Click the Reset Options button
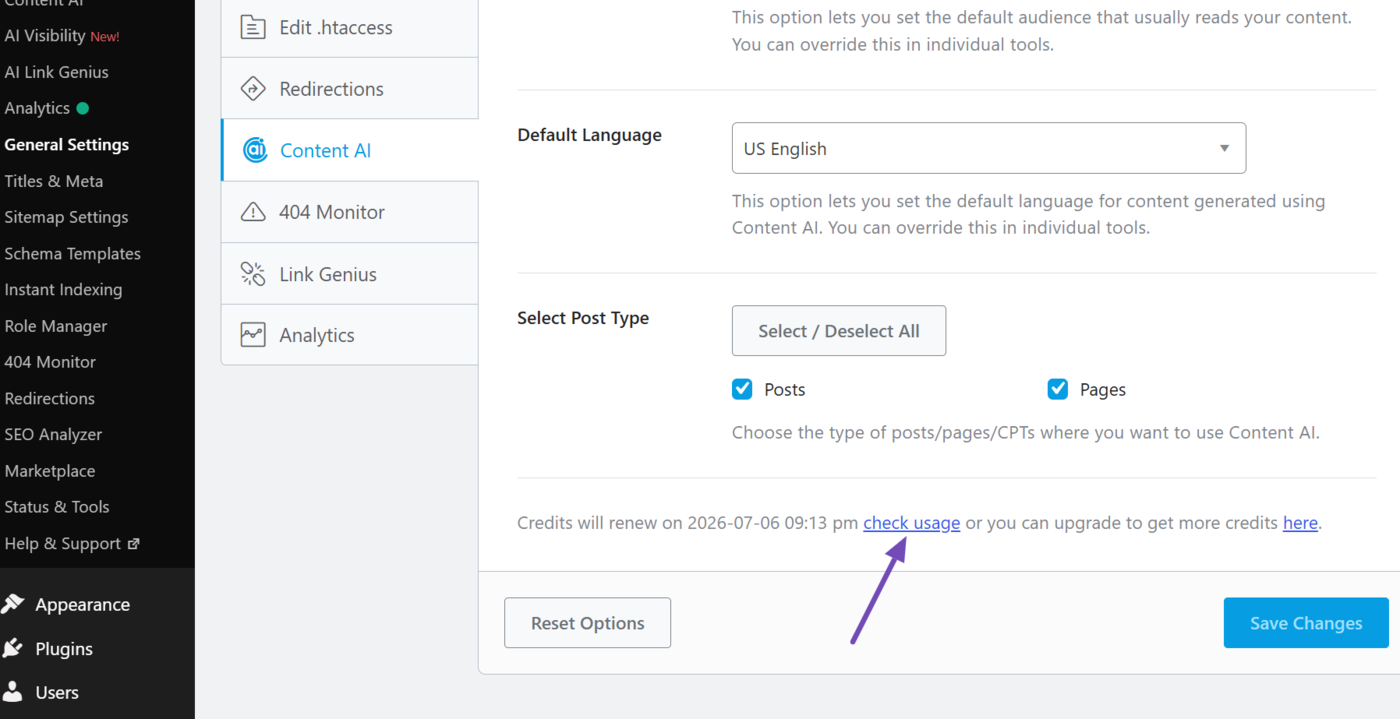The width and height of the screenshot is (1400, 719). click(x=587, y=623)
